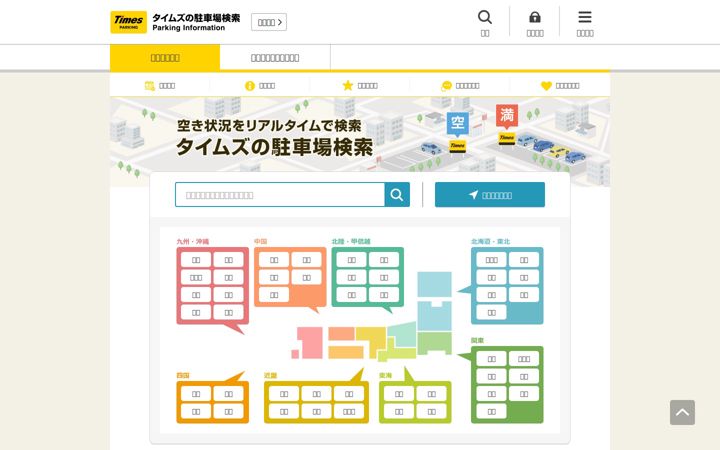Image resolution: width=720 pixels, height=450 pixels.
Task: Select three-character prefecture button in 近畿 box
Action: (x=349, y=411)
